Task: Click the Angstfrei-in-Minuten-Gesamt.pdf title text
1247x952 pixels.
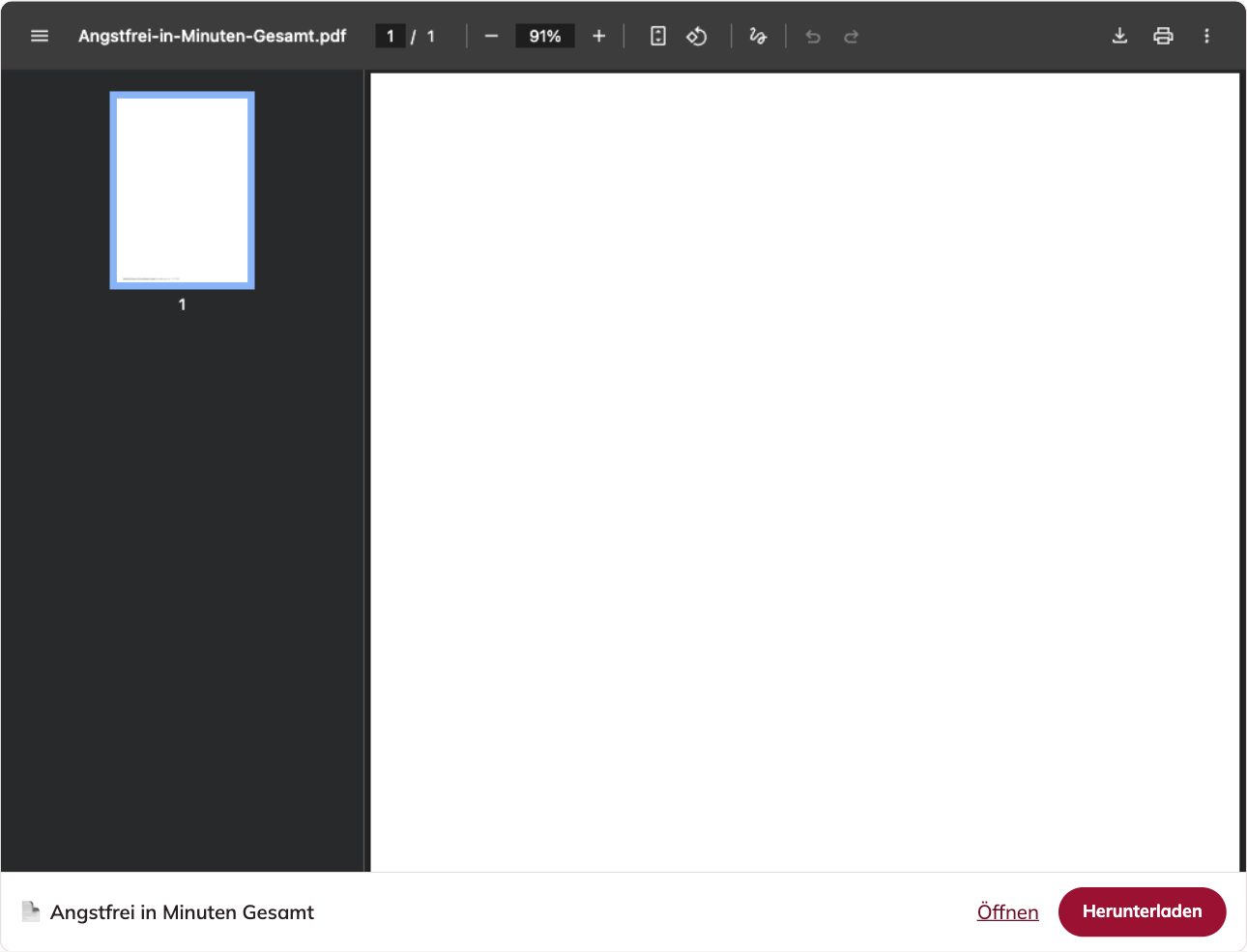Action: pyautogui.click(x=212, y=36)
